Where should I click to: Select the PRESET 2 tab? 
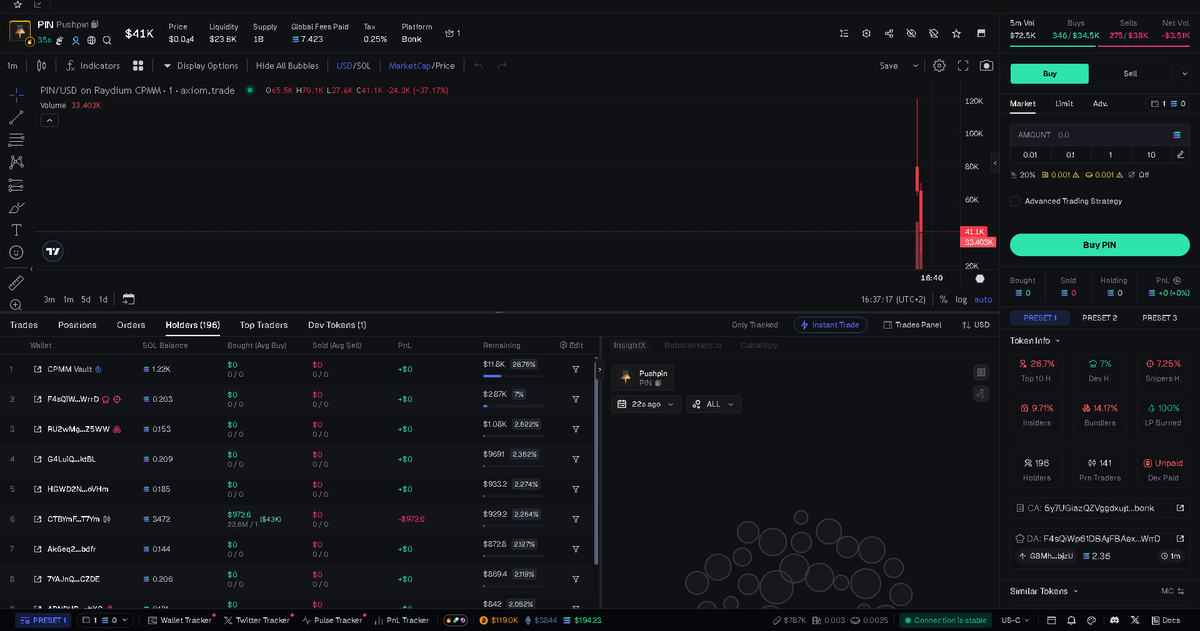point(1100,317)
